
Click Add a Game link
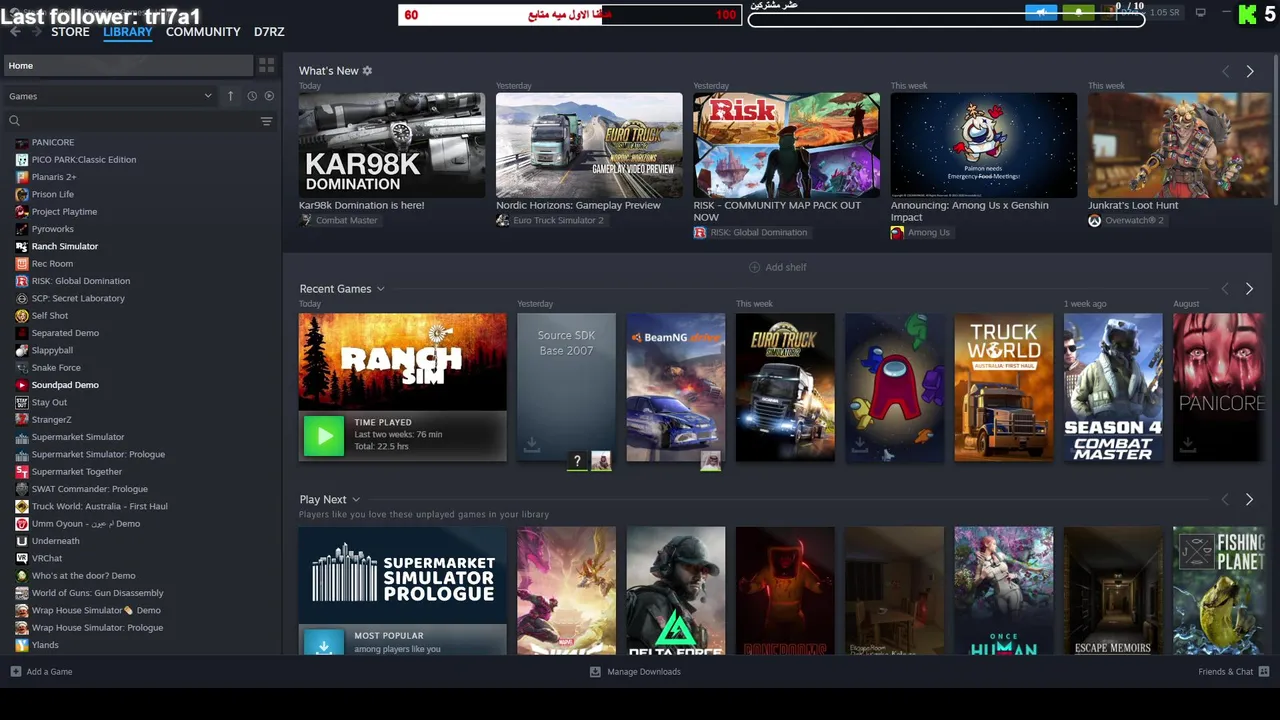[49, 672]
